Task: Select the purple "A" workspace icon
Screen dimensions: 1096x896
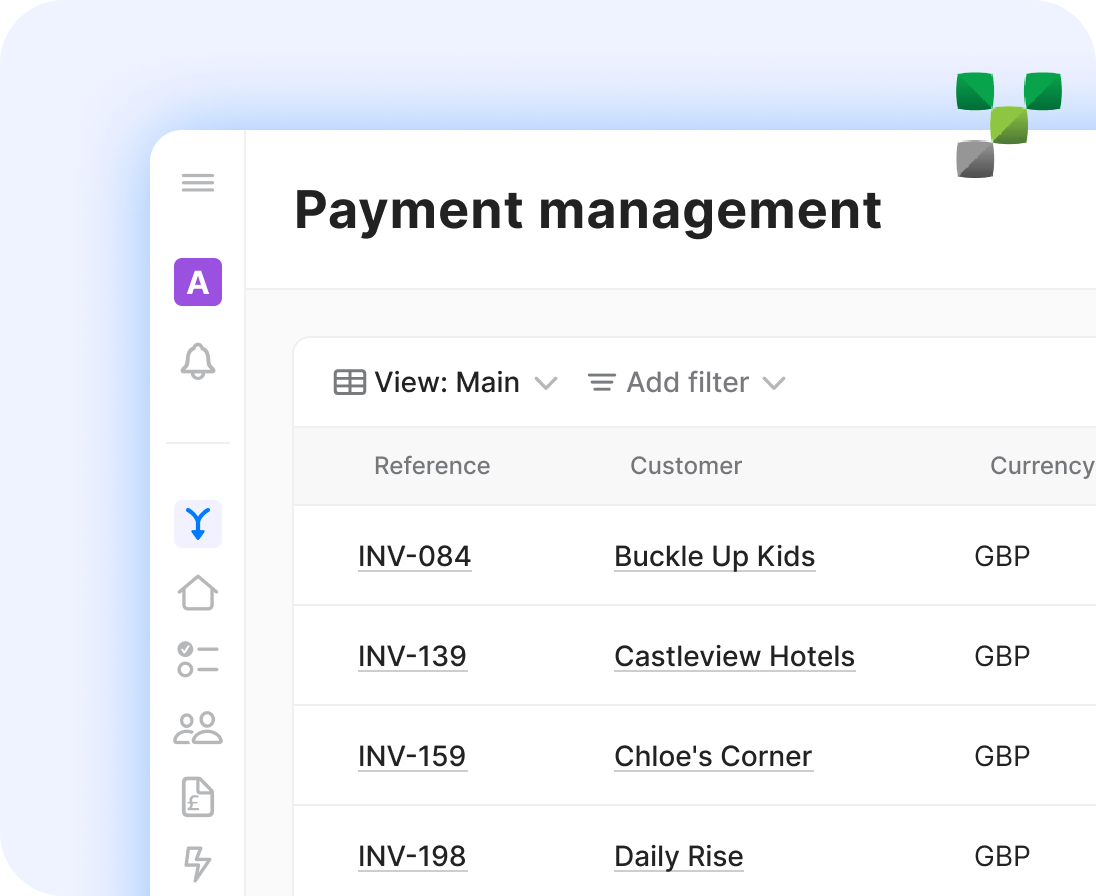Action: tap(198, 283)
